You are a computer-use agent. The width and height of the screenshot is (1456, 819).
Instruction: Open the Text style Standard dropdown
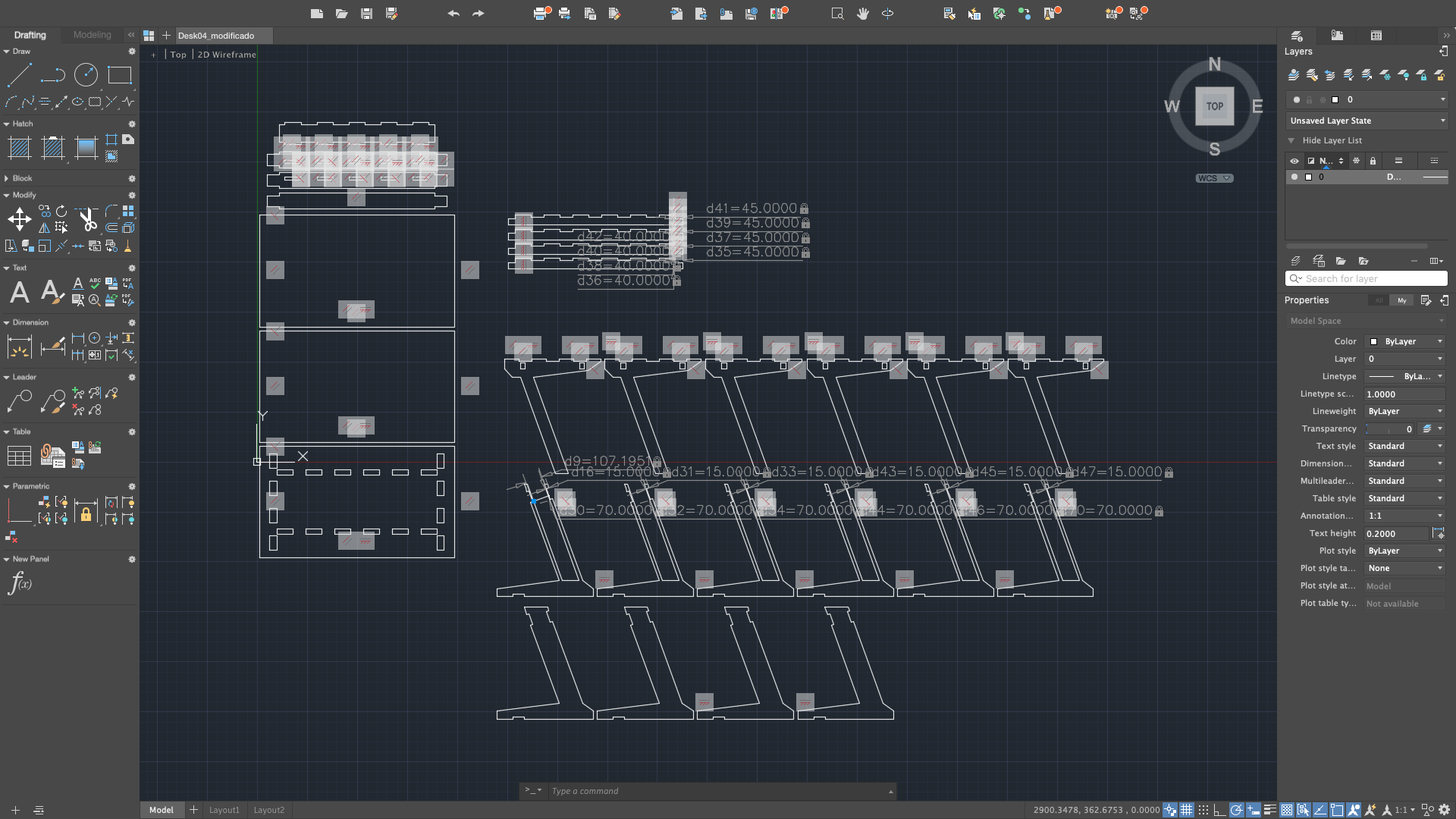coord(1405,446)
